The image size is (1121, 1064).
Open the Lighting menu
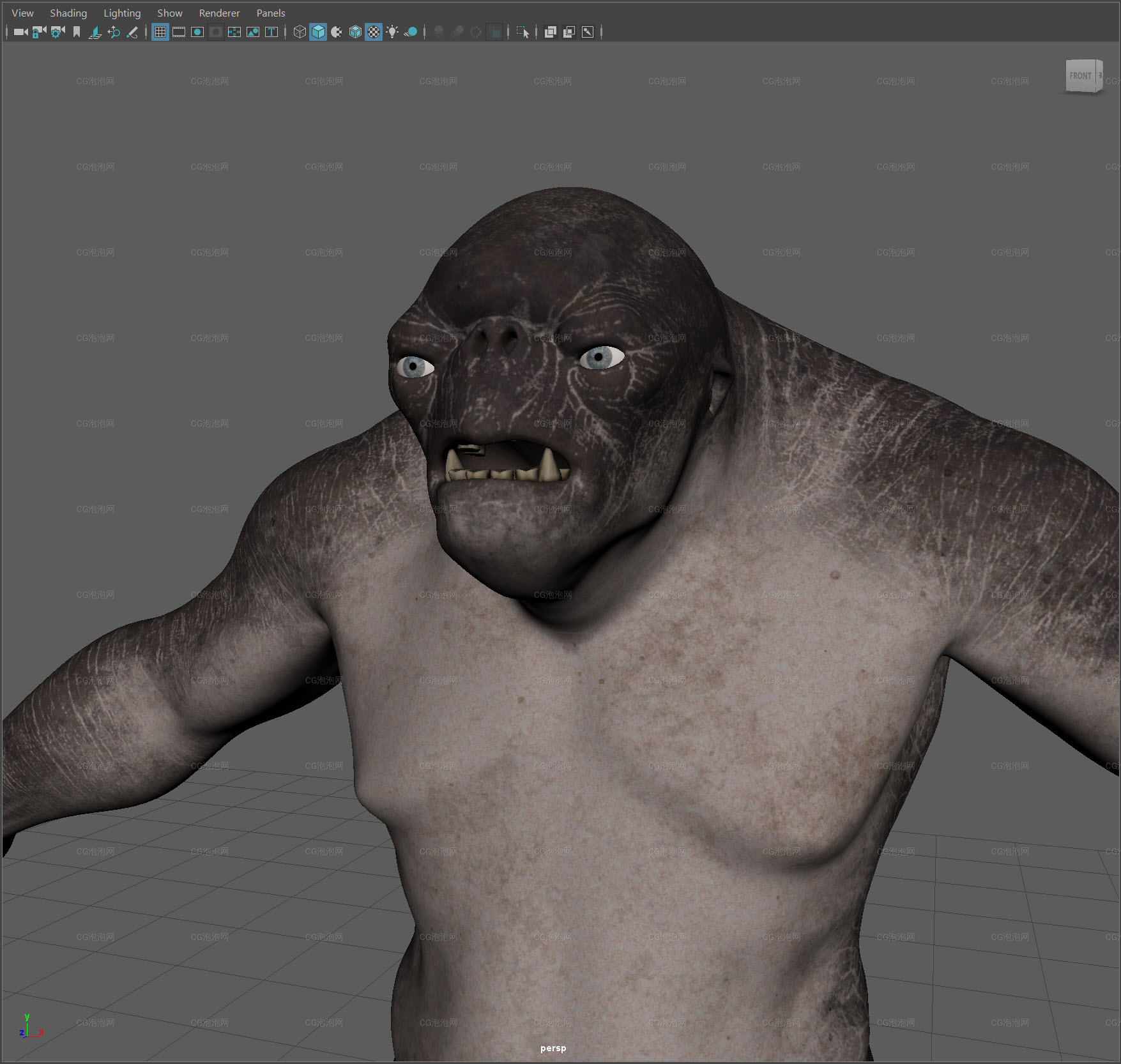tap(122, 13)
